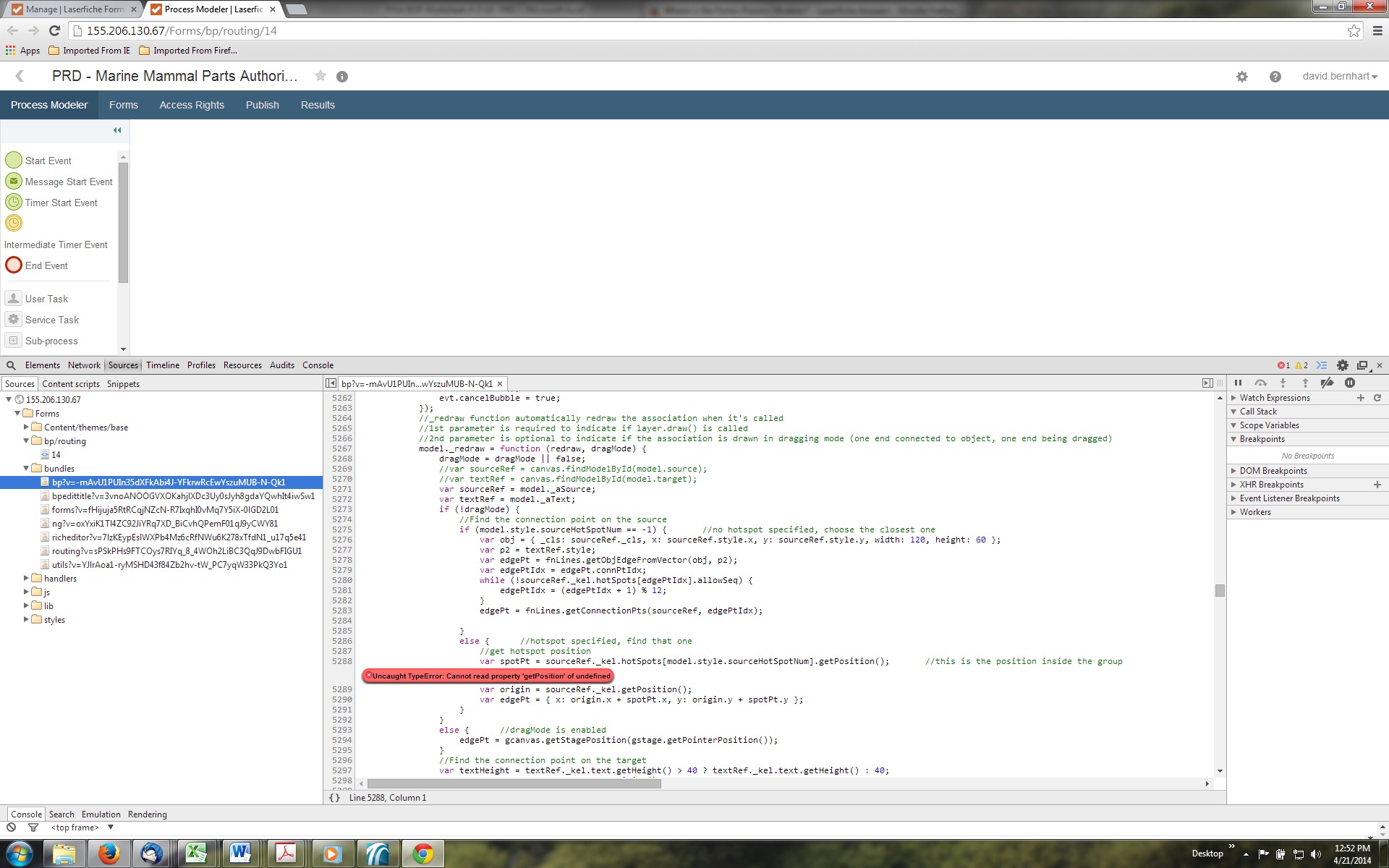
Task: Switch to the Network panel
Action: (x=84, y=365)
